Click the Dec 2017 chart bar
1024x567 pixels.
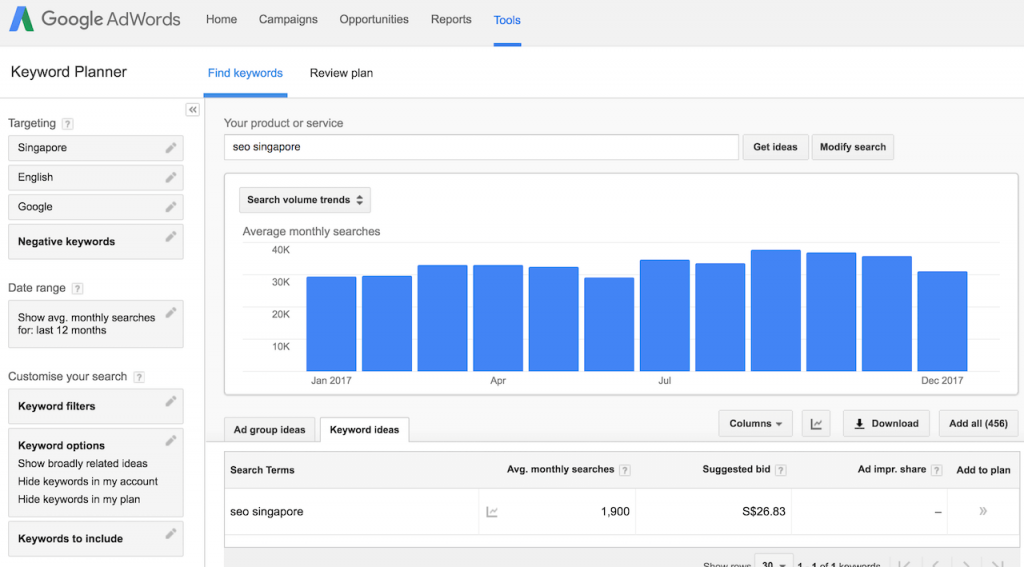point(942,321)
